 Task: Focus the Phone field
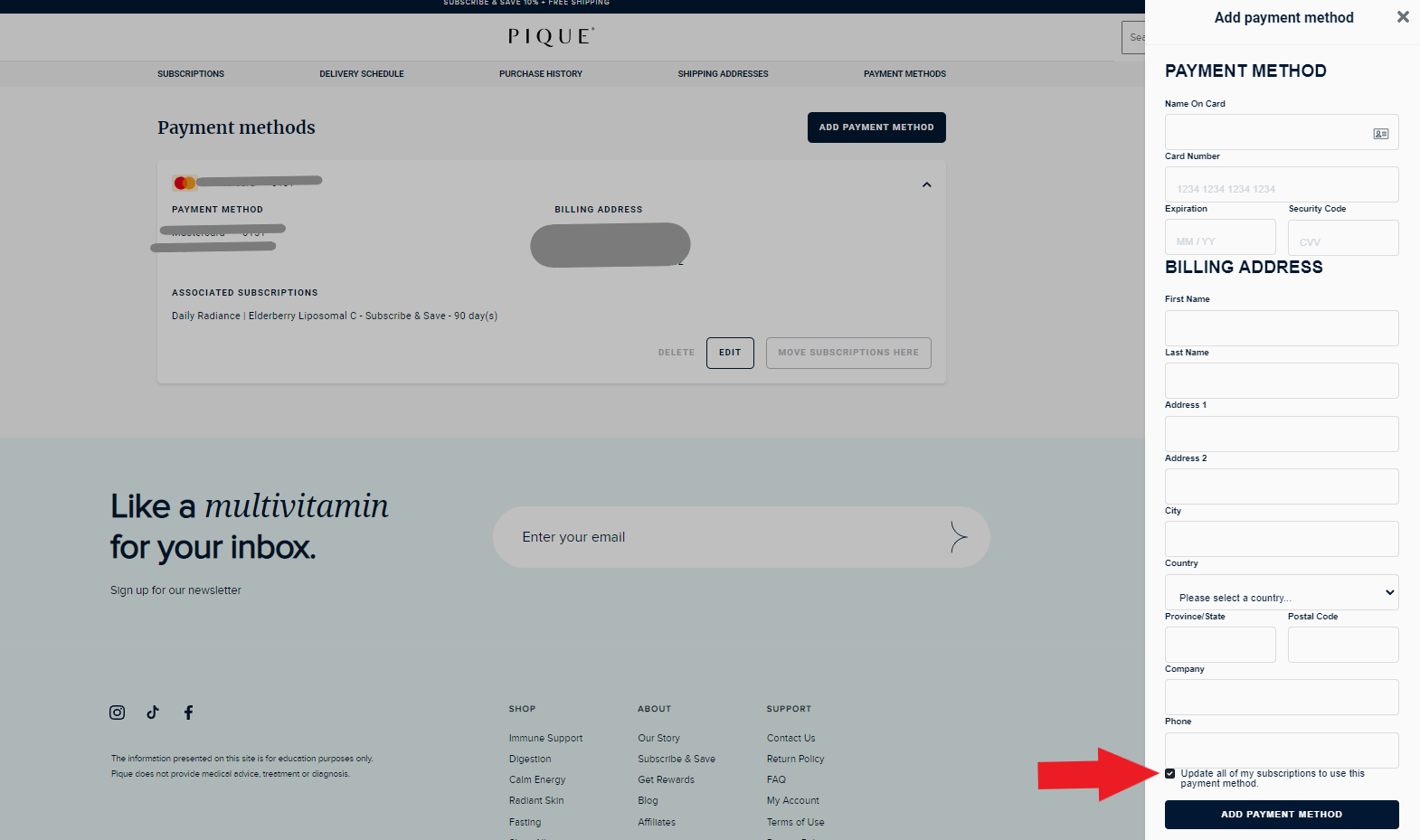(x=1282, y=750)
